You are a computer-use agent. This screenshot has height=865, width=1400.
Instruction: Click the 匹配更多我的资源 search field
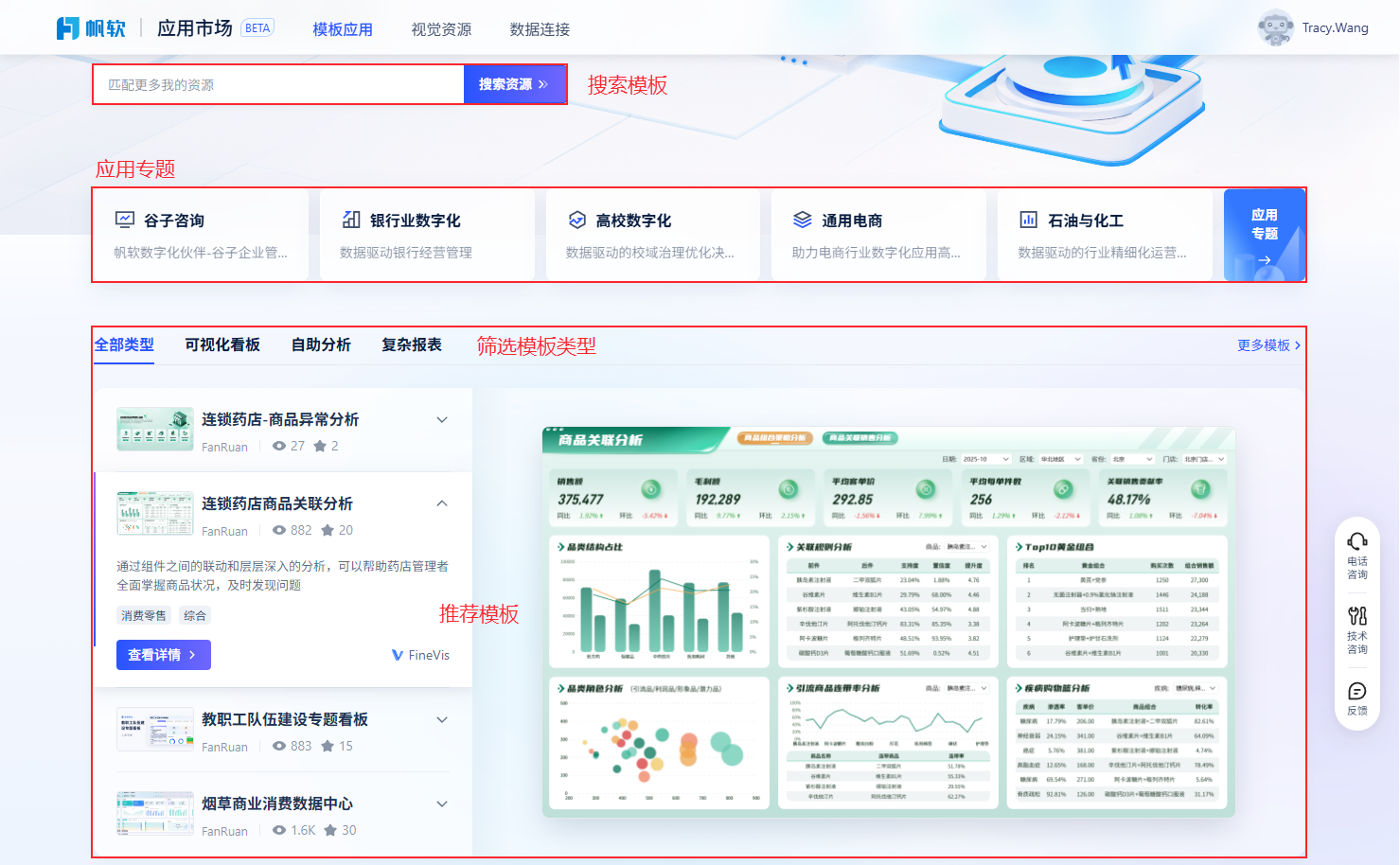278,84
